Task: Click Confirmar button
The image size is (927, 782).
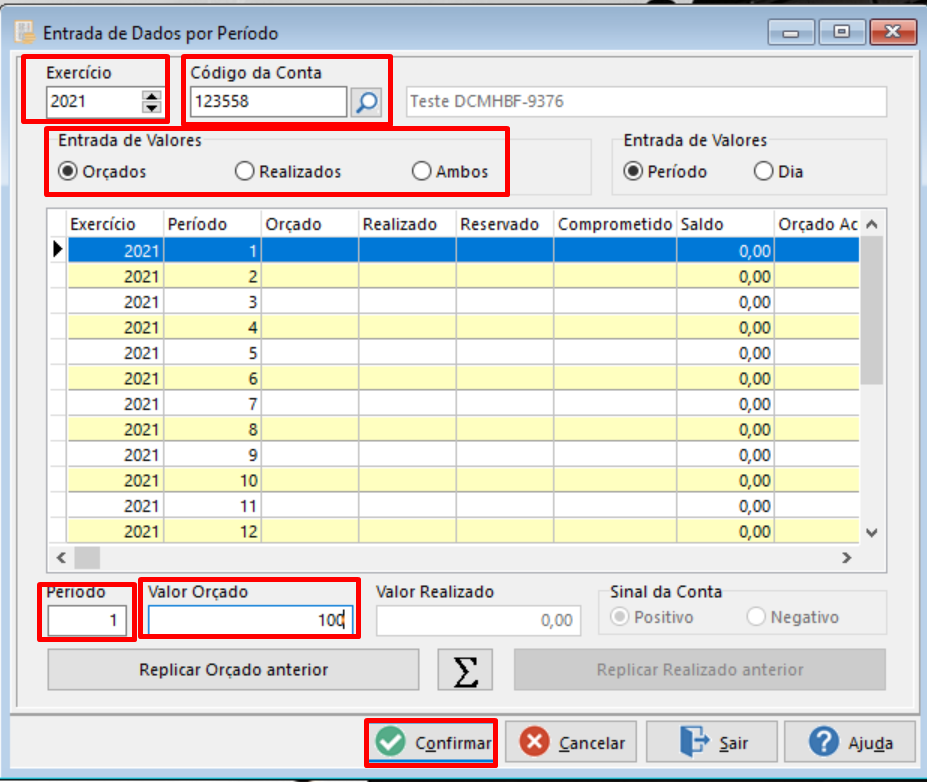Action: tap(431, 742)
